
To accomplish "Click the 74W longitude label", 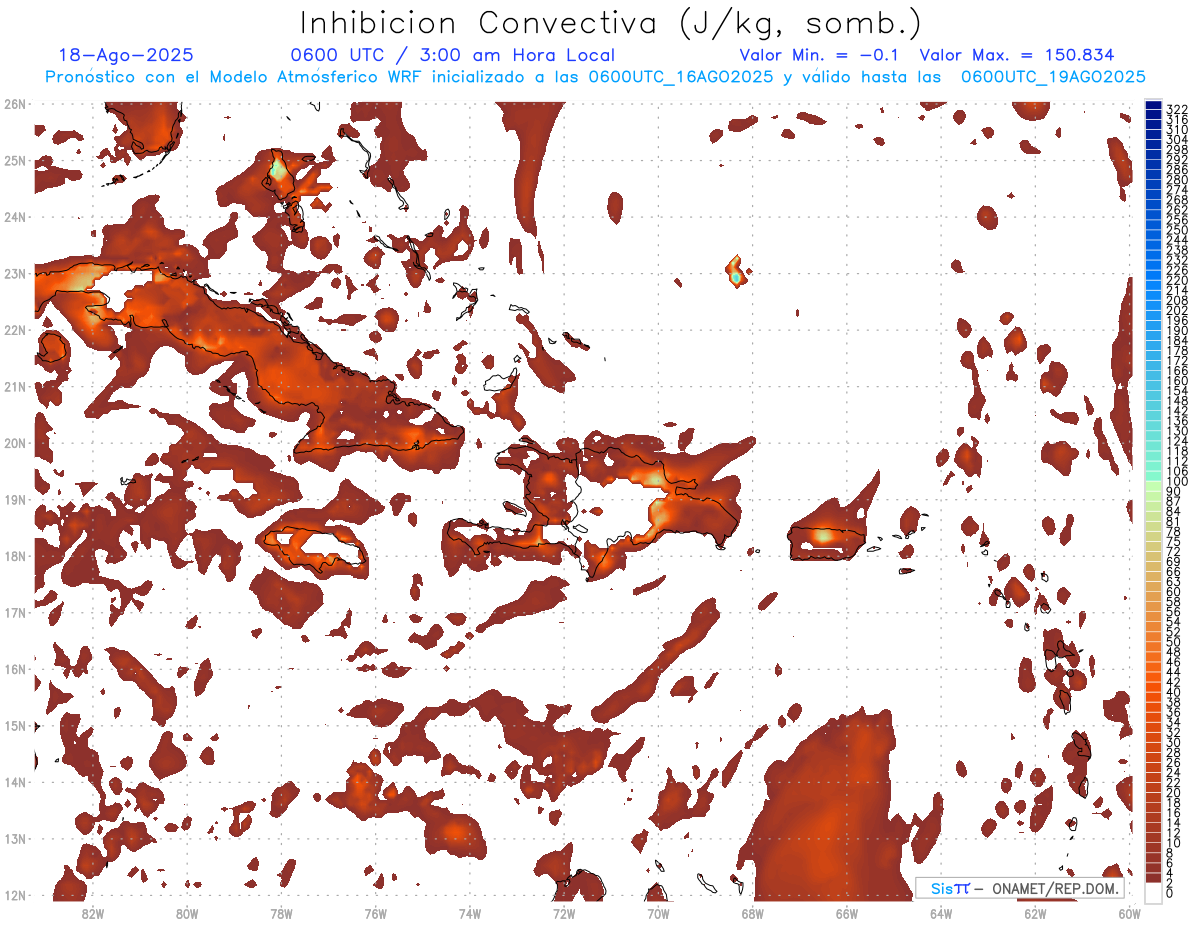I will 469,913.
